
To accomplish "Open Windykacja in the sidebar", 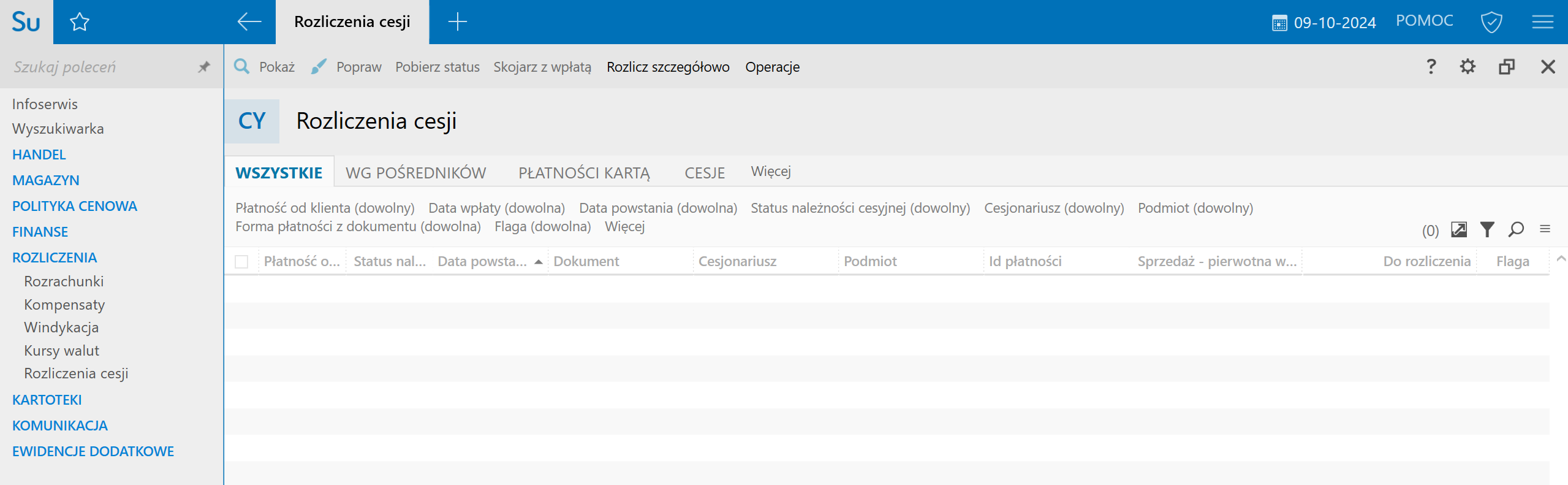I will [61, 327].
